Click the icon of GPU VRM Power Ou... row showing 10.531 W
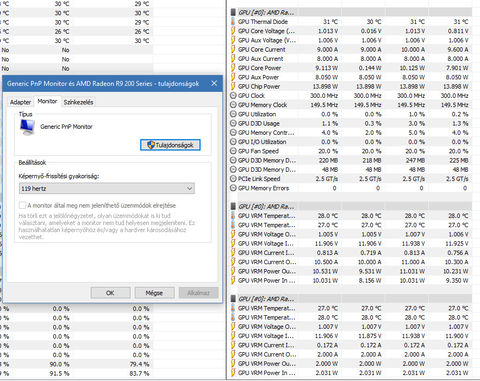The width and height of the screenshot is (480, 381). click(x=233, y=271)
